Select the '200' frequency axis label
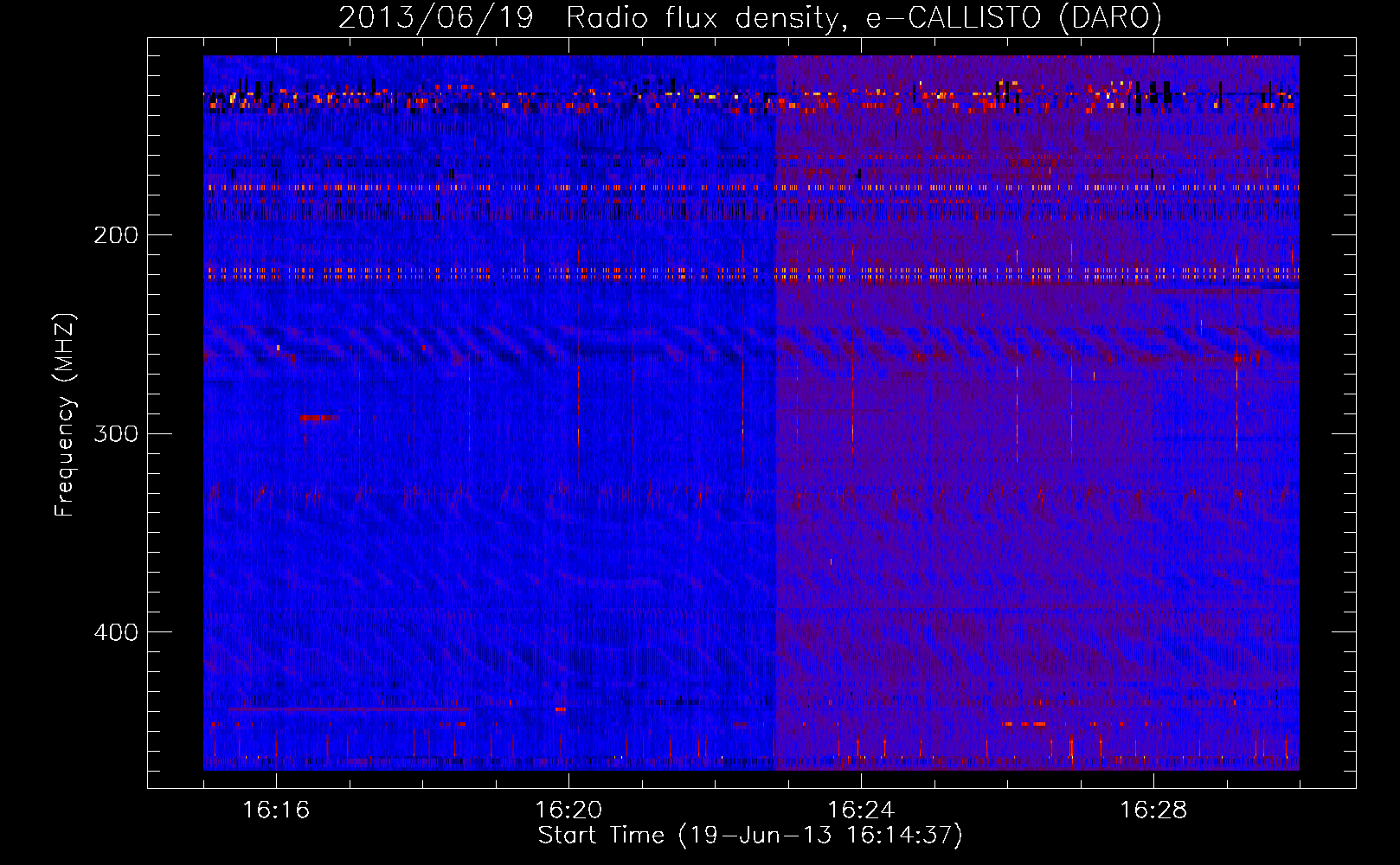This screenshot has height=865, width=1400. [x=115, y=235]
